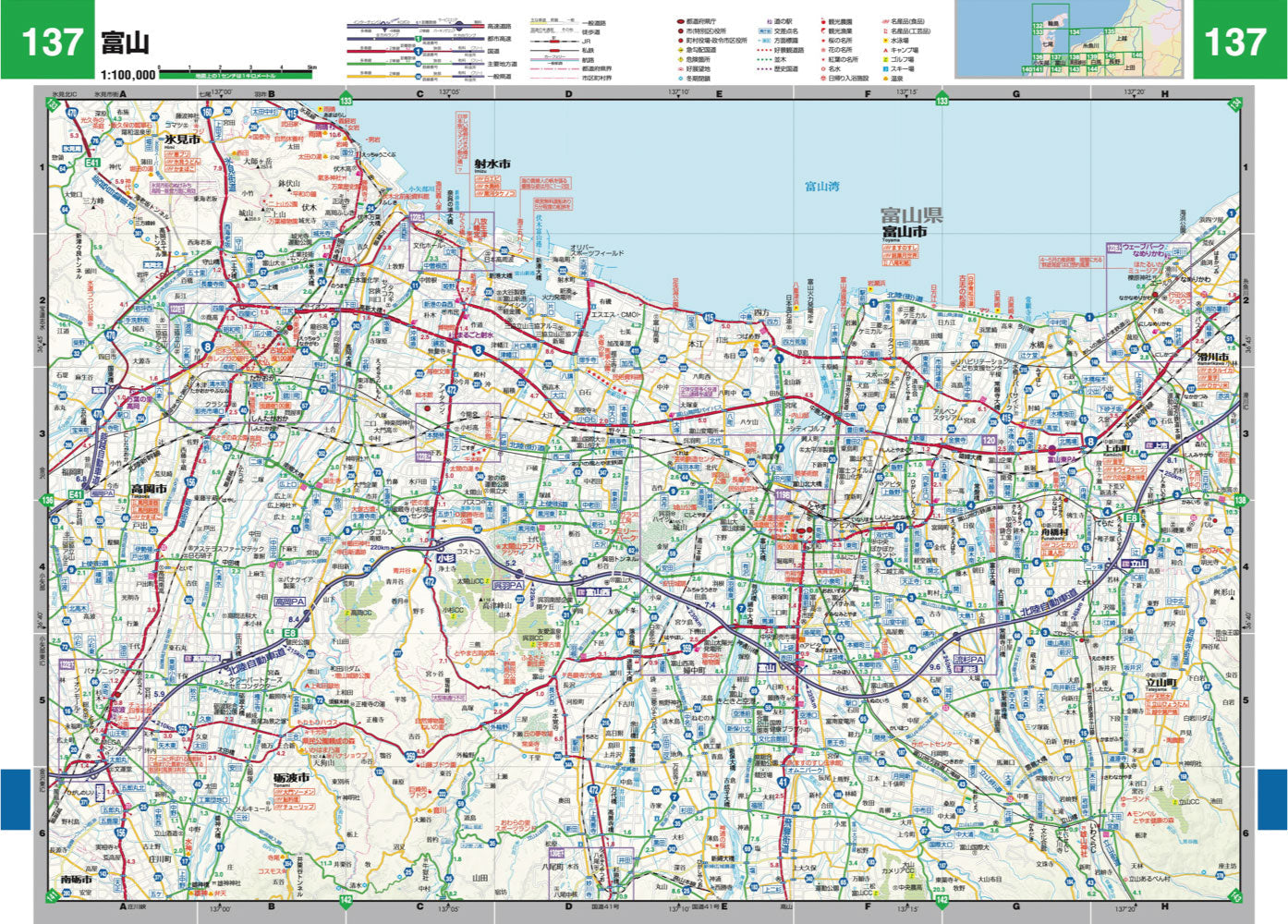Viewport: 1288px width, 924px height.
Task: Follow the green 136 link on the left edge
Action: click(x=47, y=499)
